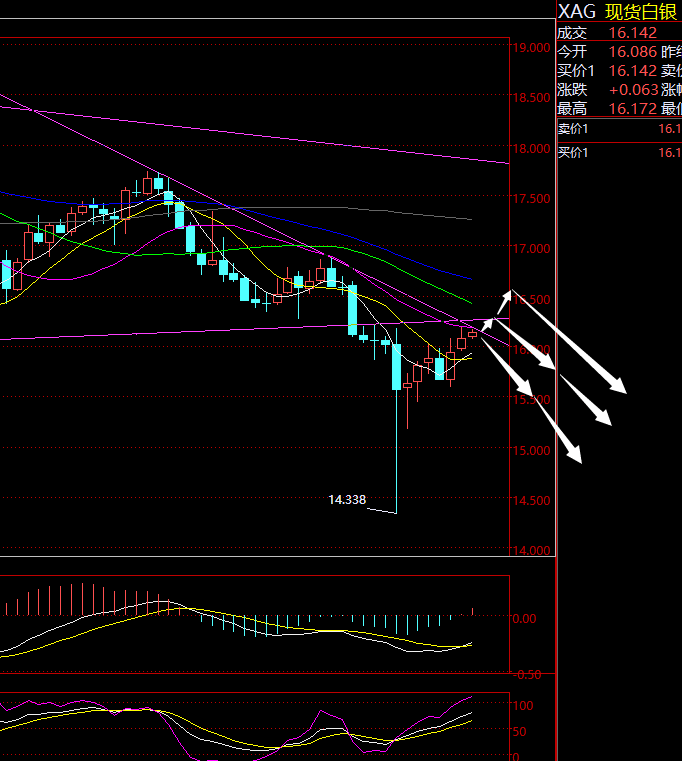Viewport: 682px width, 761px height.
Task: Click the 14.338 low price label on chart
Action: (347, 499)
